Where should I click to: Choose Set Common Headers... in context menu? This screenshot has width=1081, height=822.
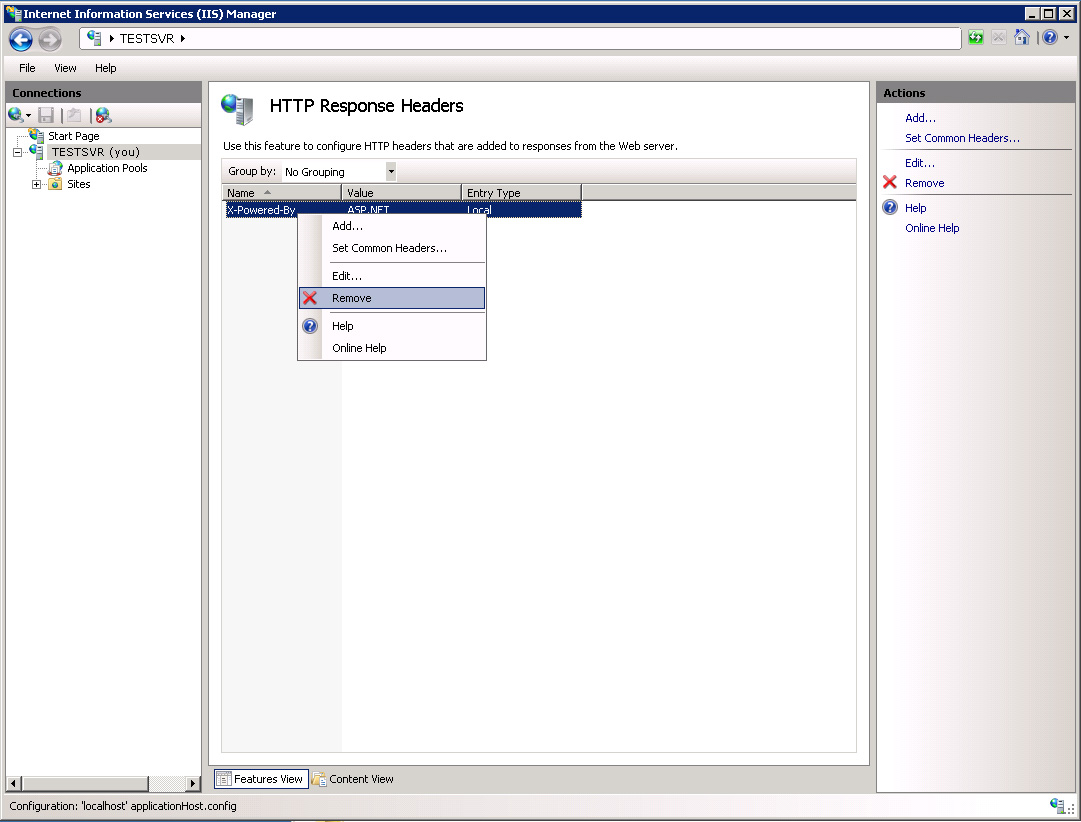click(x=392, y=248)
